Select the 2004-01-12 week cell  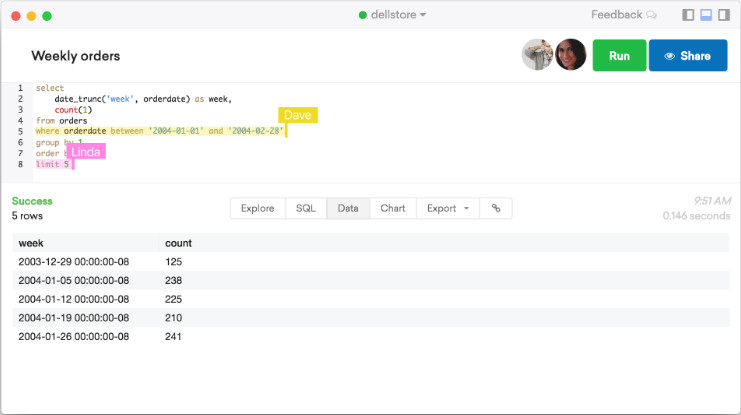click(74, 299)
